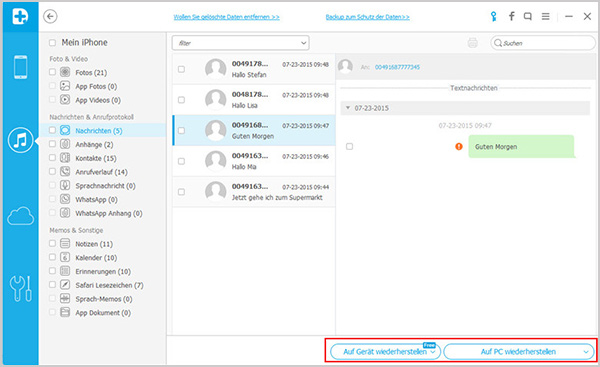The width and height of the screenshot is (600, 367).
Task: Select WhatsApp Anhang (0) category
Action: tap(109, 214)
